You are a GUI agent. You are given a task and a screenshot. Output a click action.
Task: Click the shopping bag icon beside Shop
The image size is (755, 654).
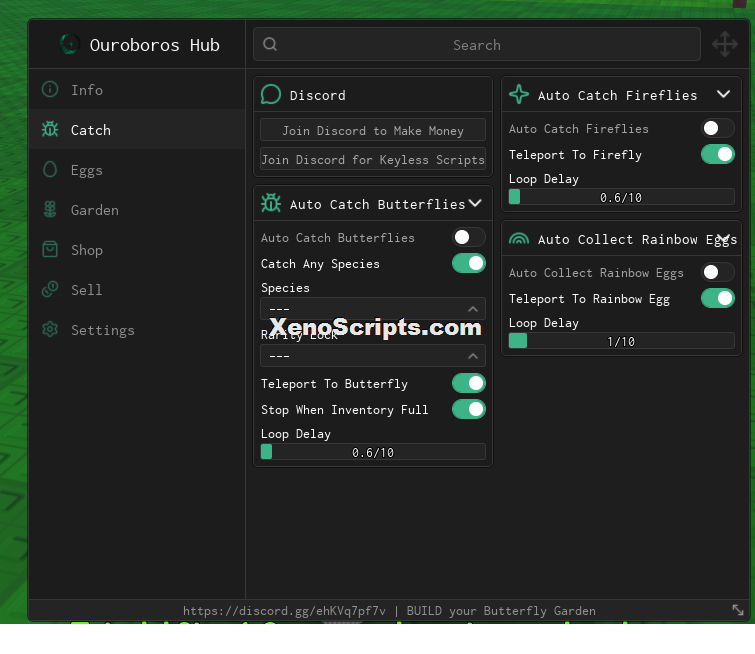pos(50,249)
